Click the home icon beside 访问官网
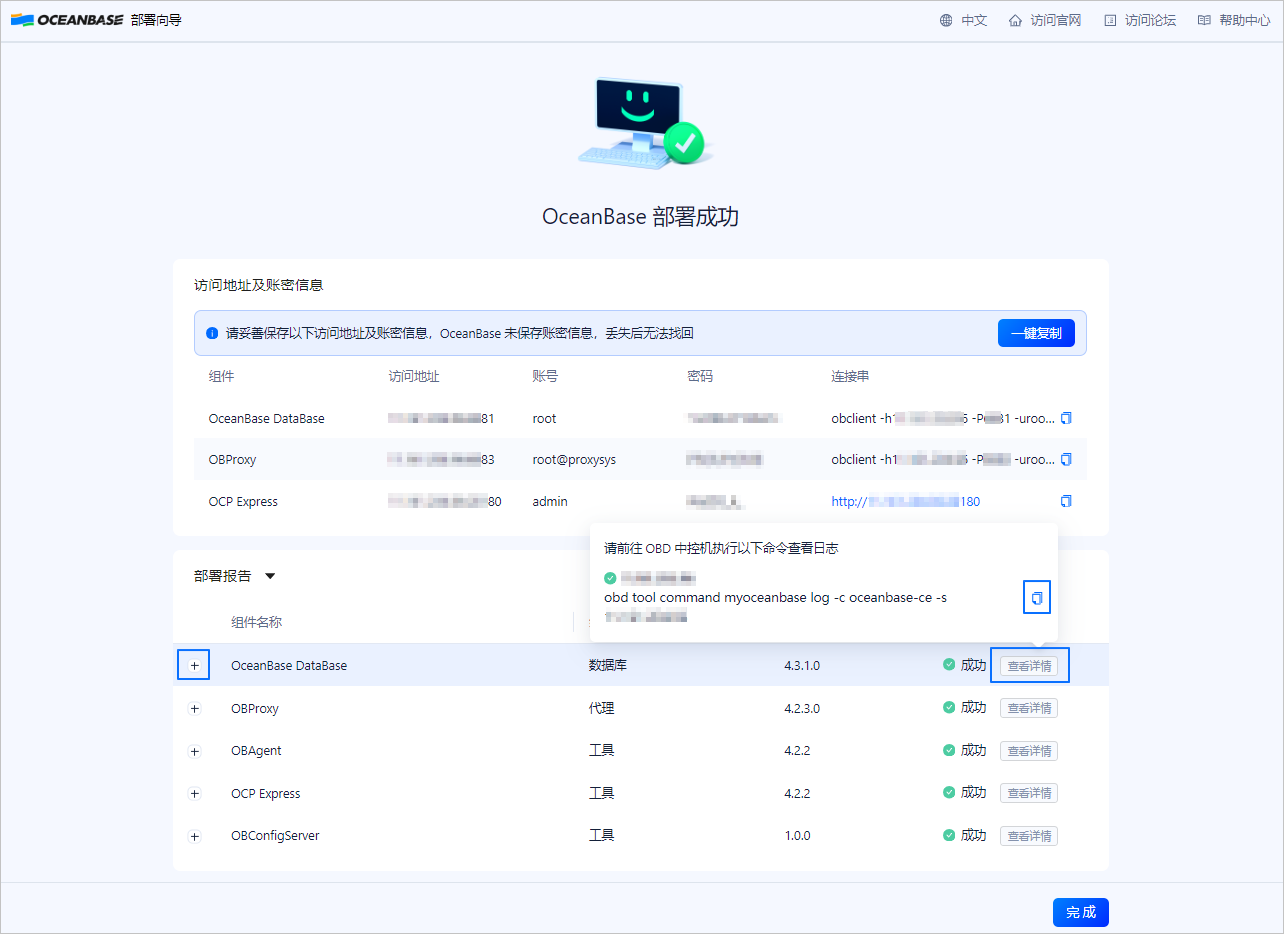 pyautogui.click(x=1013, y=19)
